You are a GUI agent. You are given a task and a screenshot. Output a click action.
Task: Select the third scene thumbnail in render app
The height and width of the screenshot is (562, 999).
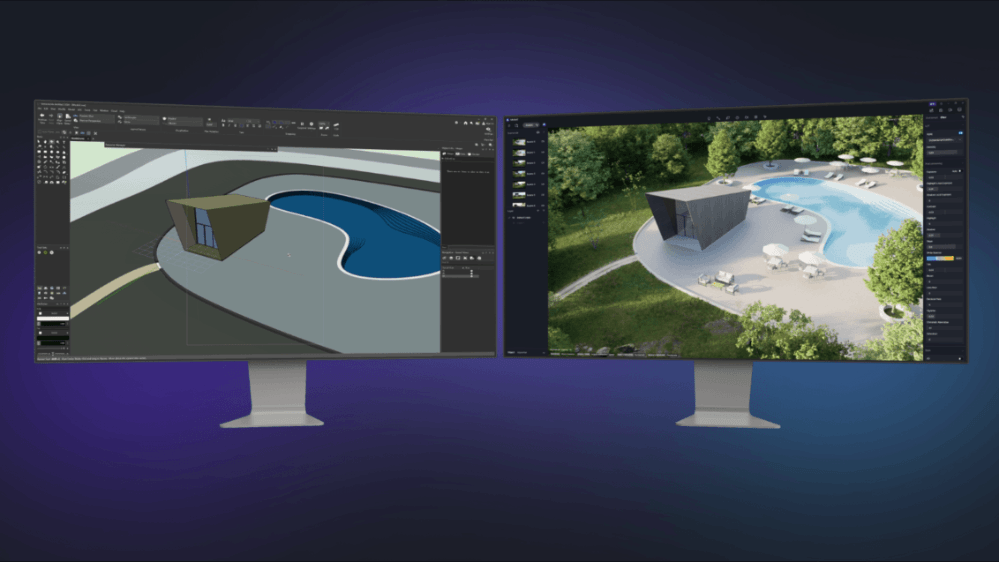coord(519,163)
